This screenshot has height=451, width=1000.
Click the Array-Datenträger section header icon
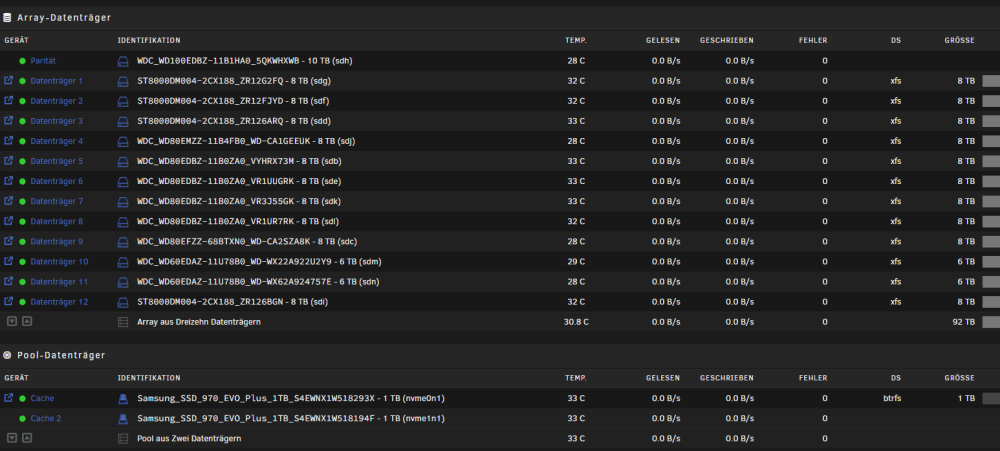(x=7, y=18)
